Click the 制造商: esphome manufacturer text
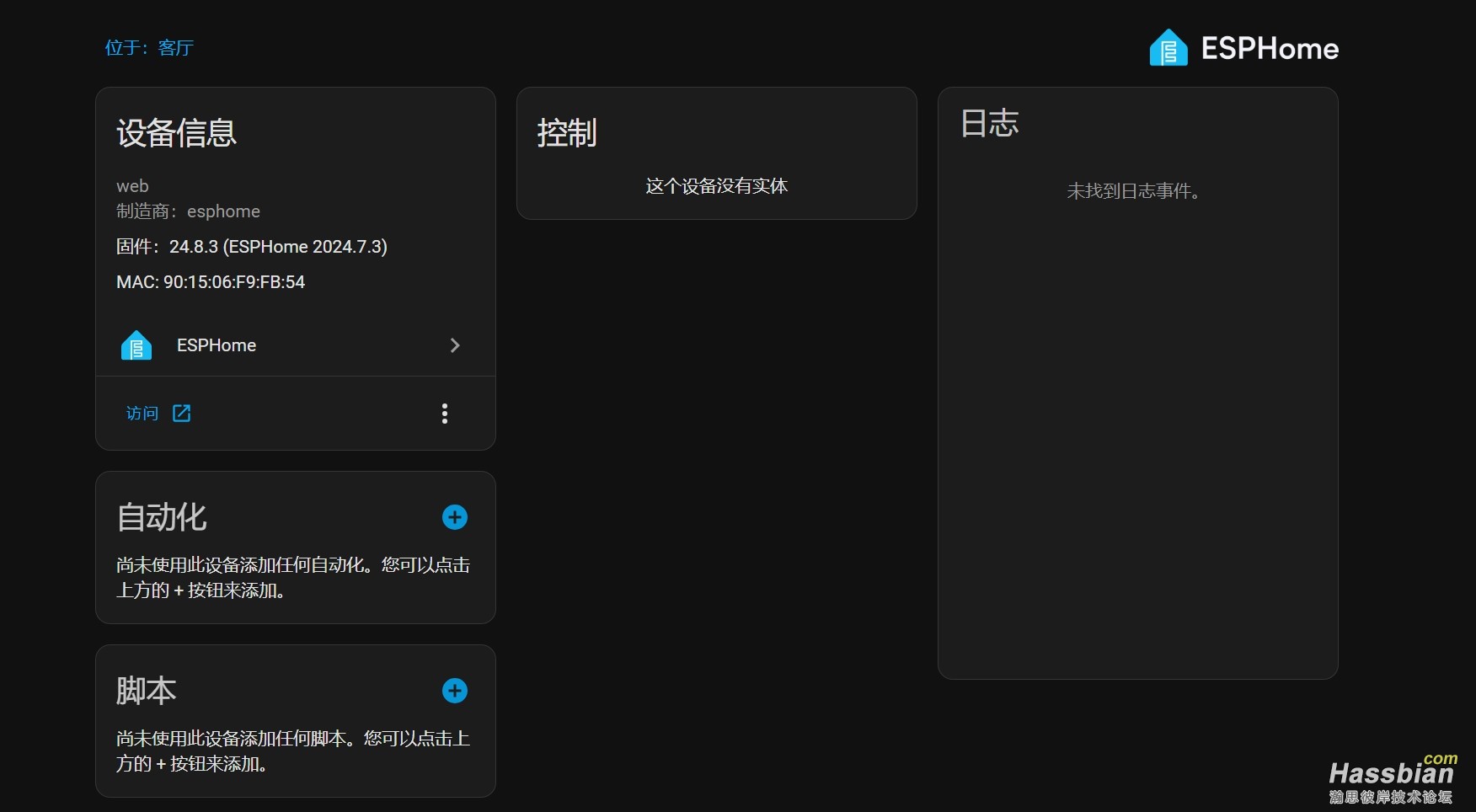 point(188,211)
